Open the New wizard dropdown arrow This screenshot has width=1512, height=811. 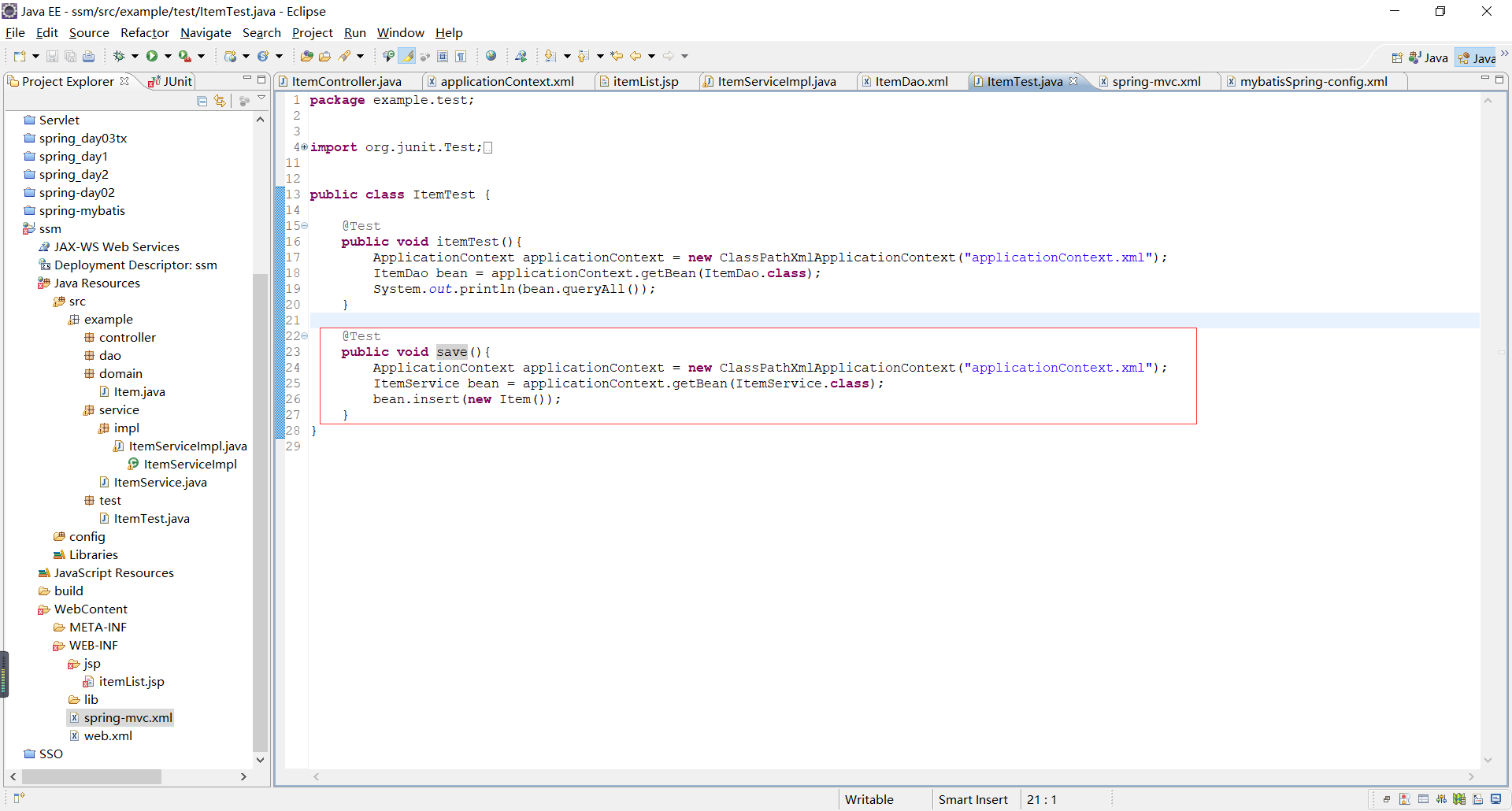click(35, 56)
